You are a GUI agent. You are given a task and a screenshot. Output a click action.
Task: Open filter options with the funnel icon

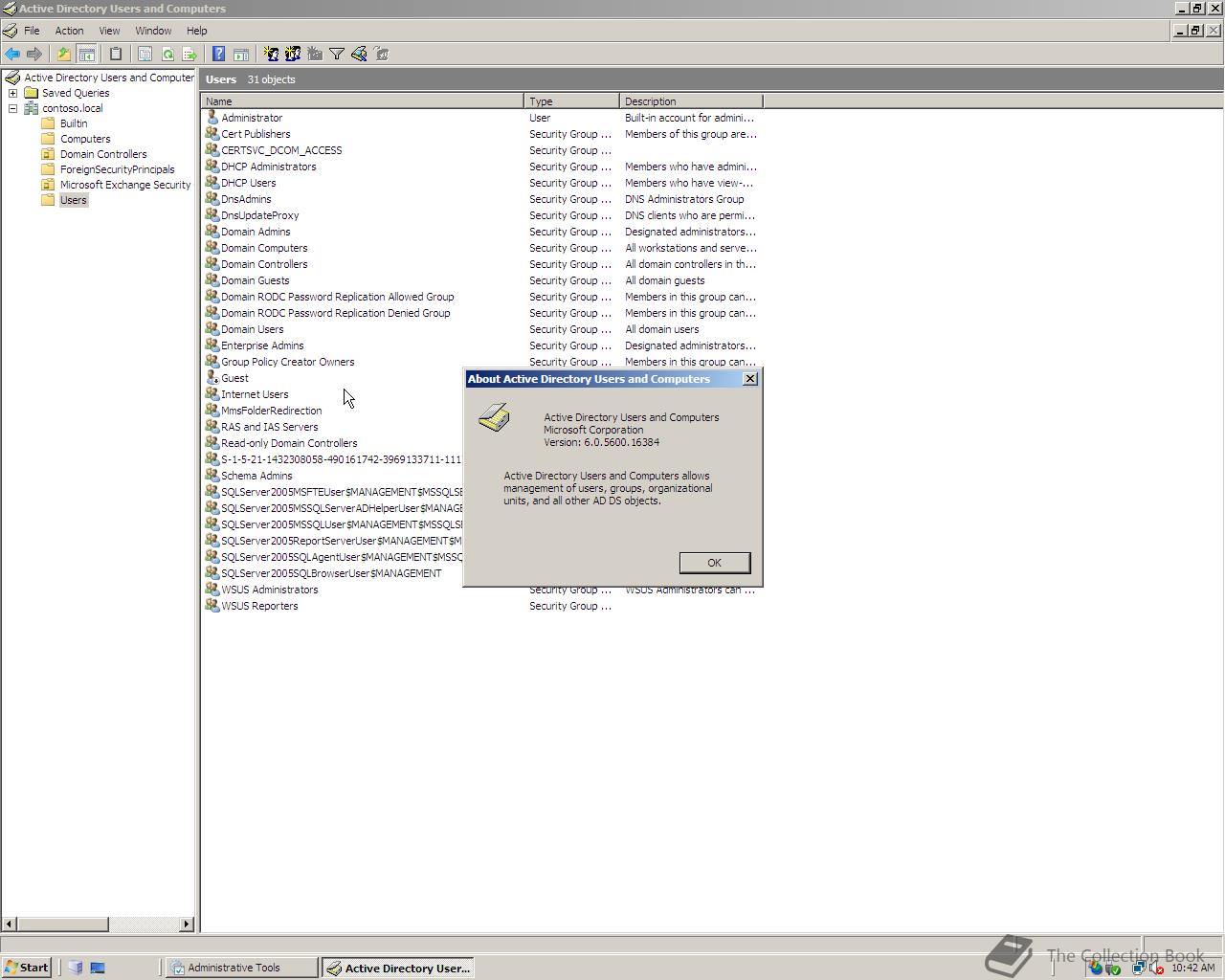(x=337, y=55)
